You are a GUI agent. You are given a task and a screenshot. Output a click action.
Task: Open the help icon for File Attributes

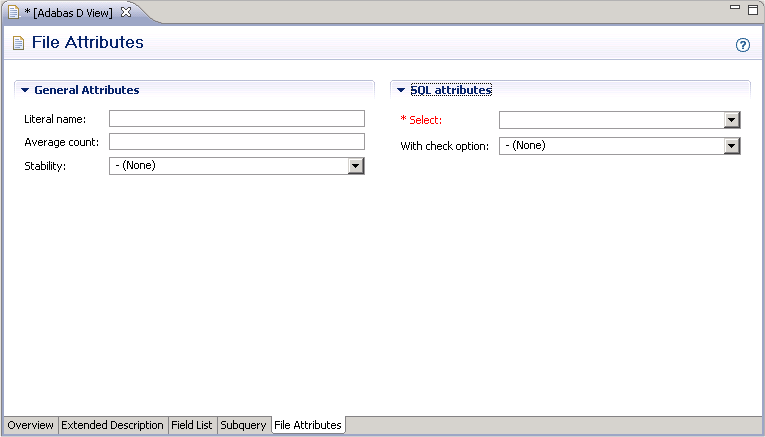click(x=743, y=45)
